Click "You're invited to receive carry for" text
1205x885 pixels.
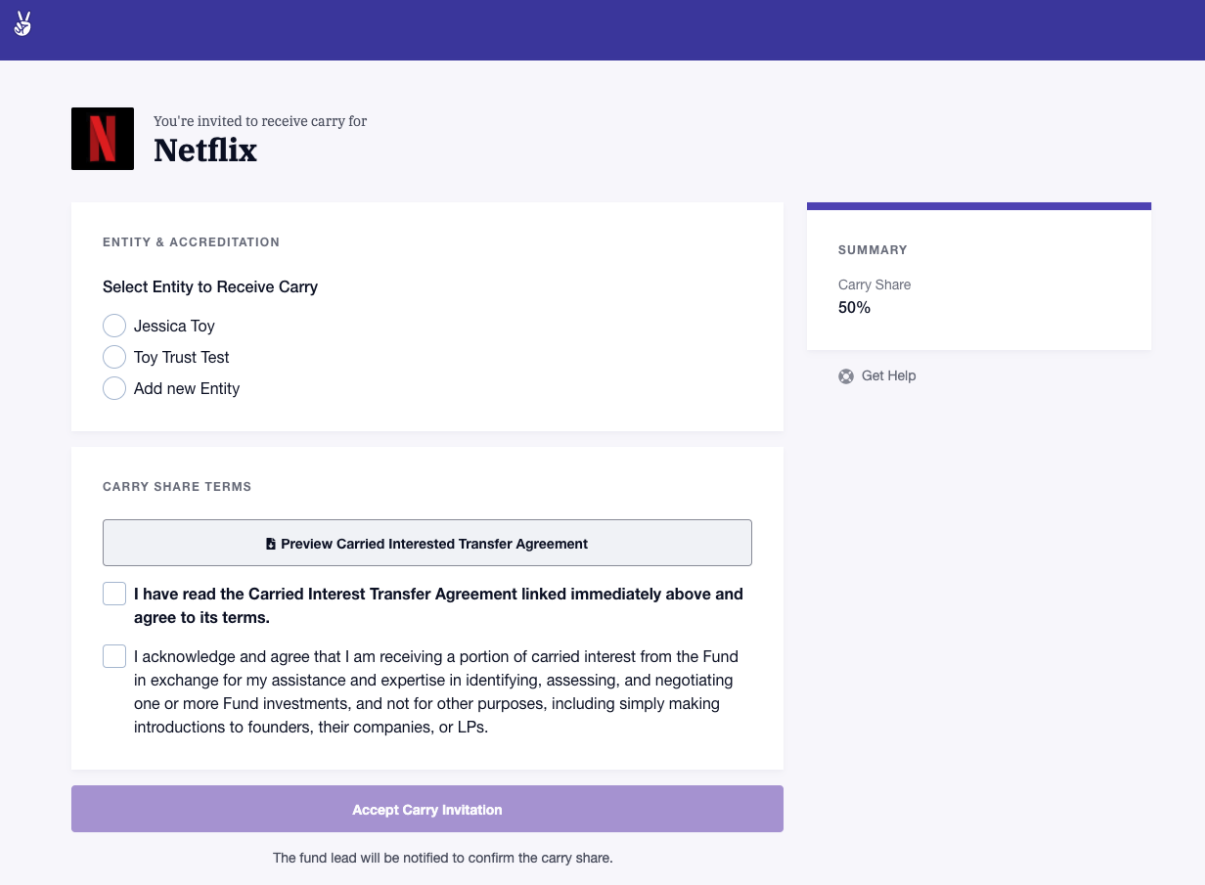[260, 121]
